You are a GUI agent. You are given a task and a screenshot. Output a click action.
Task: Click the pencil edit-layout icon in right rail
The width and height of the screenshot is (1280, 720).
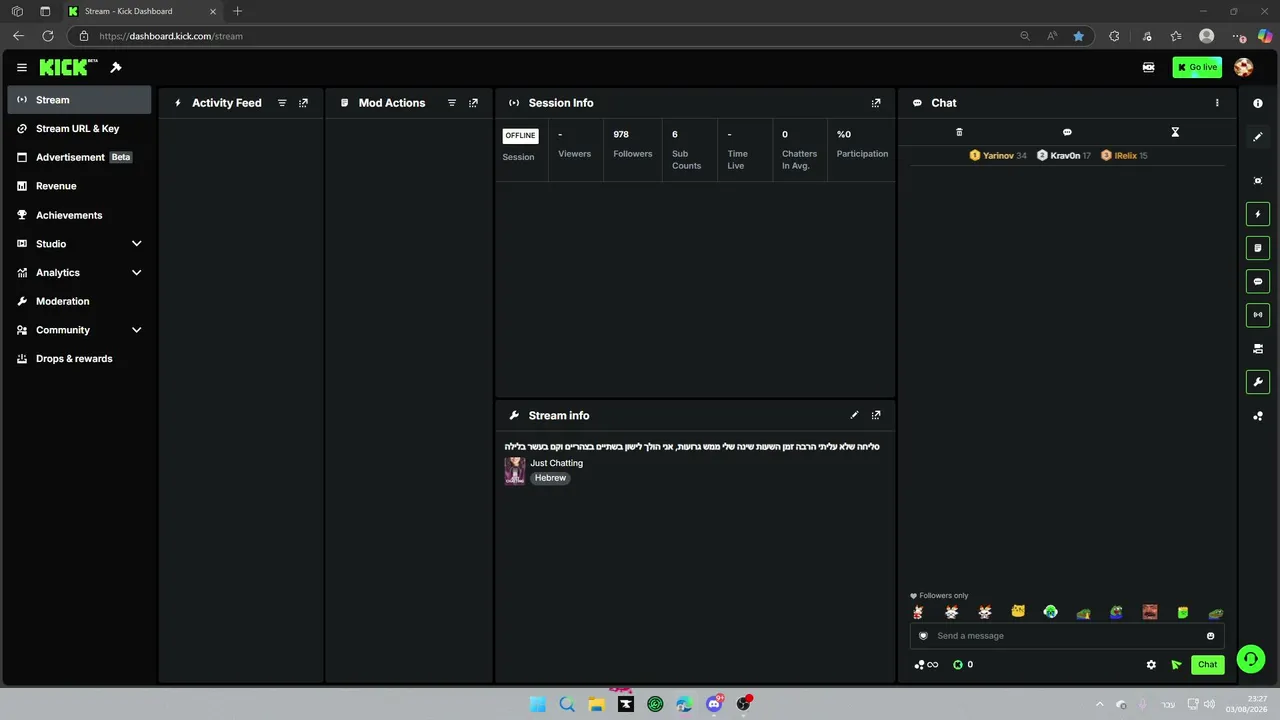click(1258, 137)
